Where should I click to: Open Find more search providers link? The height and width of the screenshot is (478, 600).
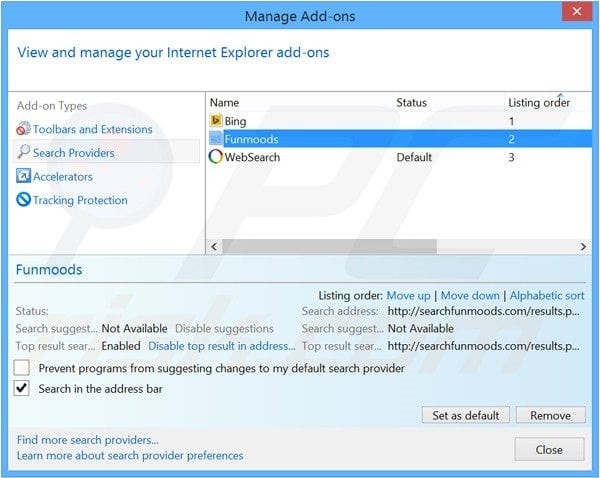[88, 440]
